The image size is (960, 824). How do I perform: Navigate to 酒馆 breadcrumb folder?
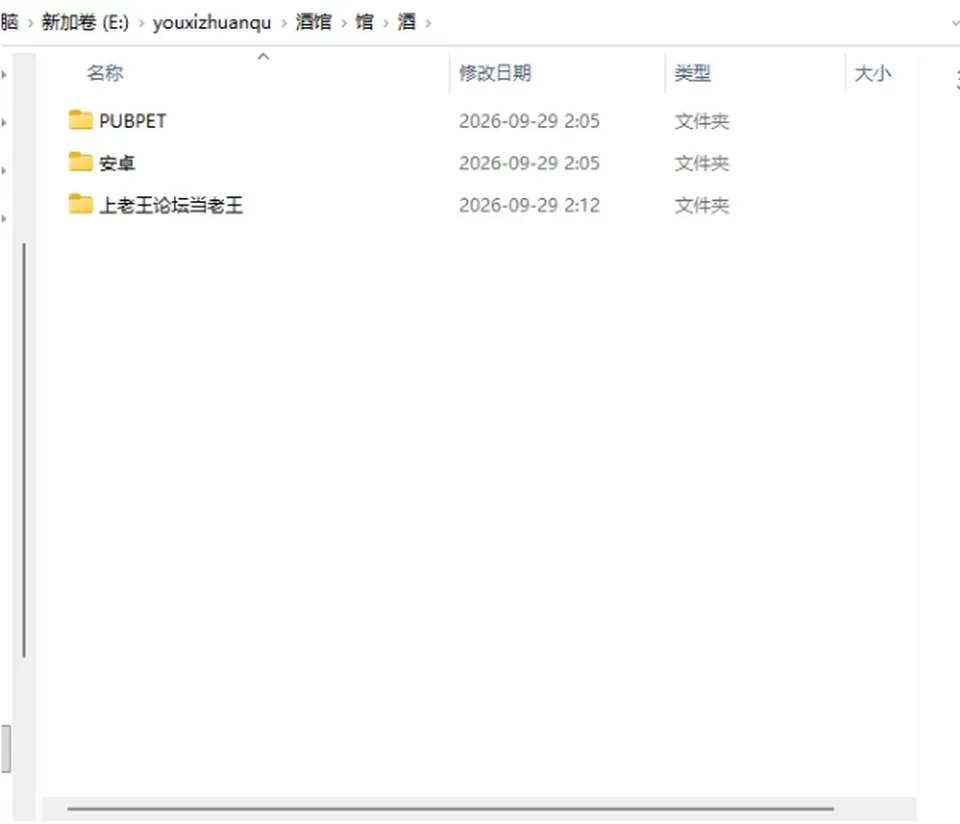(313, 23)
